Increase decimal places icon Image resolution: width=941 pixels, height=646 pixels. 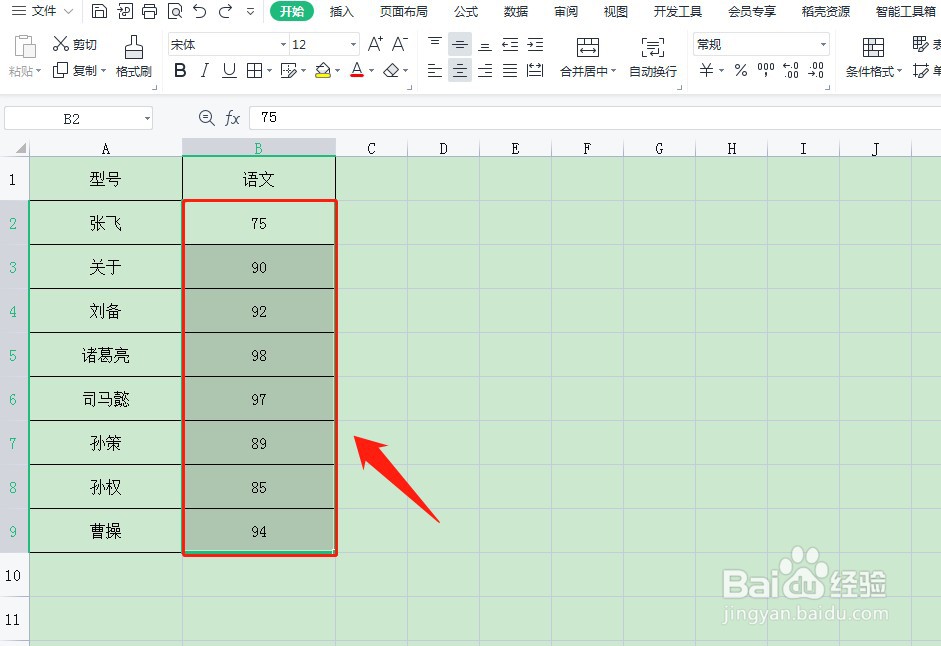click(x=791, y=70)
